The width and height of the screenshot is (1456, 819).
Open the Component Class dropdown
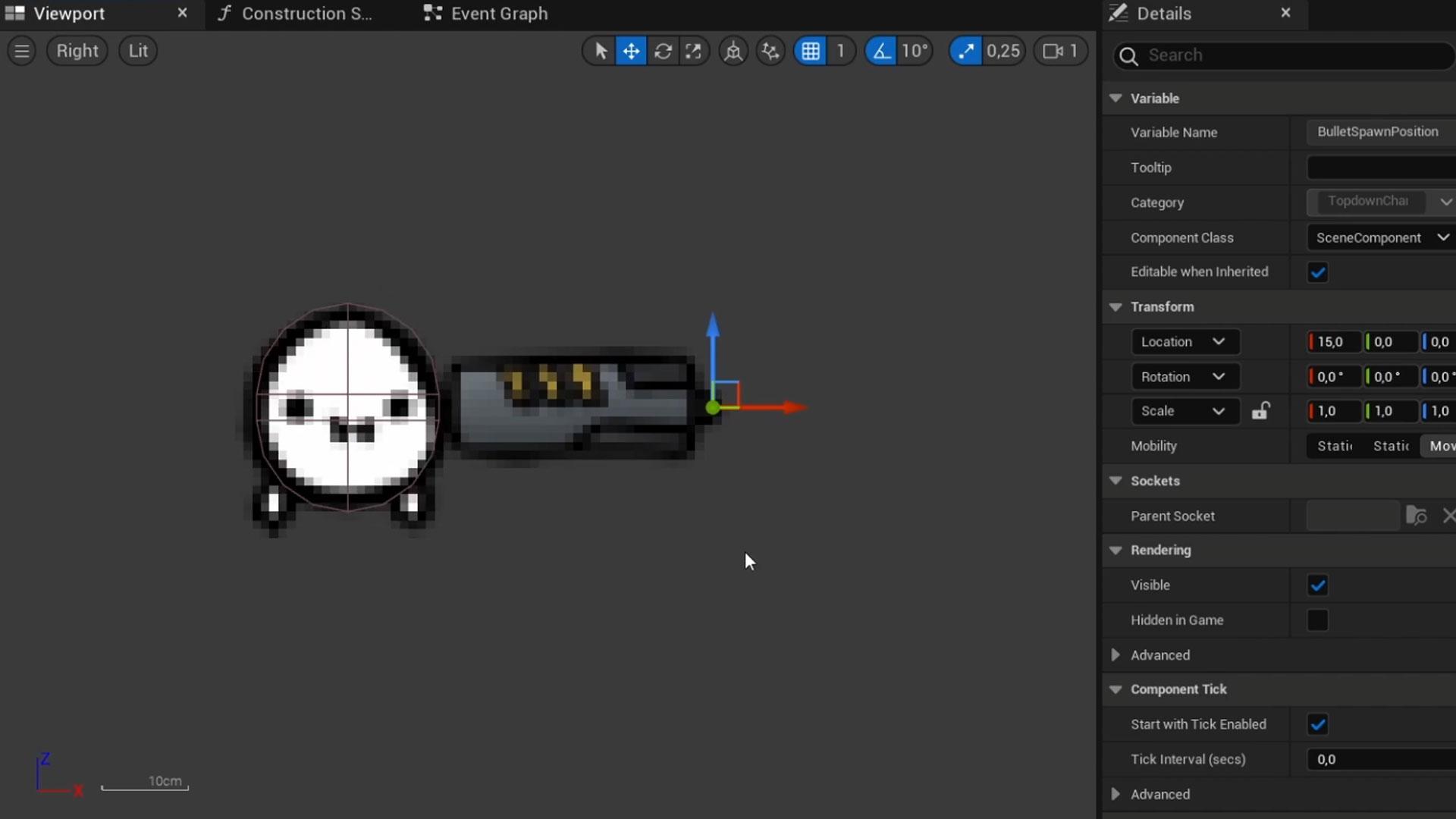(1442, 237)
